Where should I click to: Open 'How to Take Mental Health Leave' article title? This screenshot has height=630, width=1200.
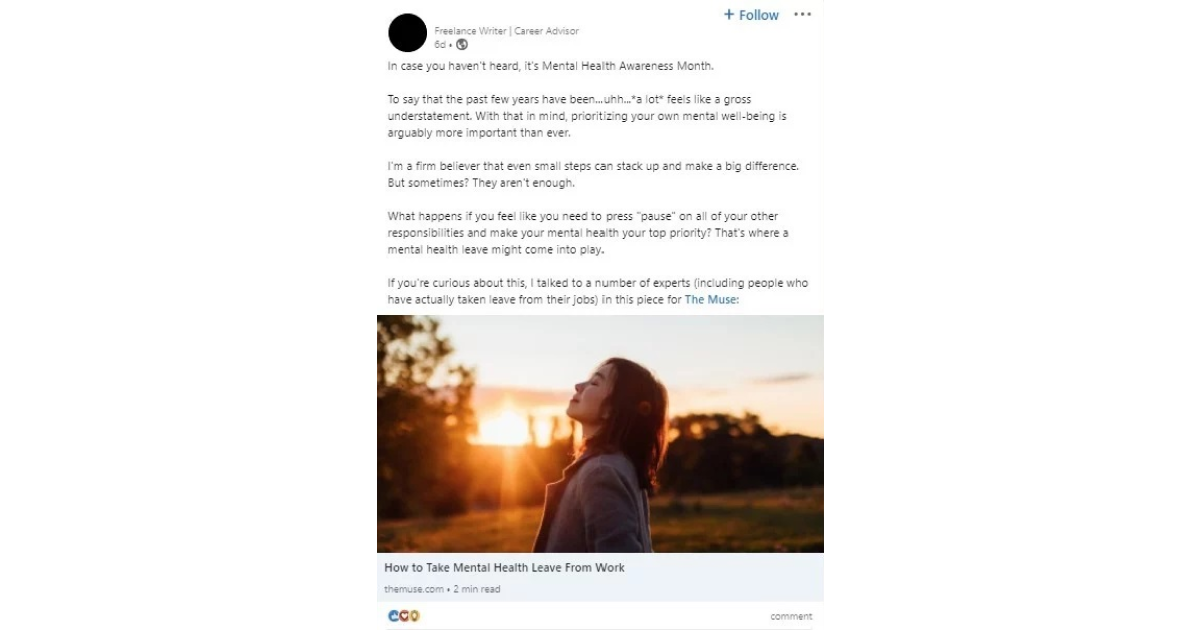point(504,568)
